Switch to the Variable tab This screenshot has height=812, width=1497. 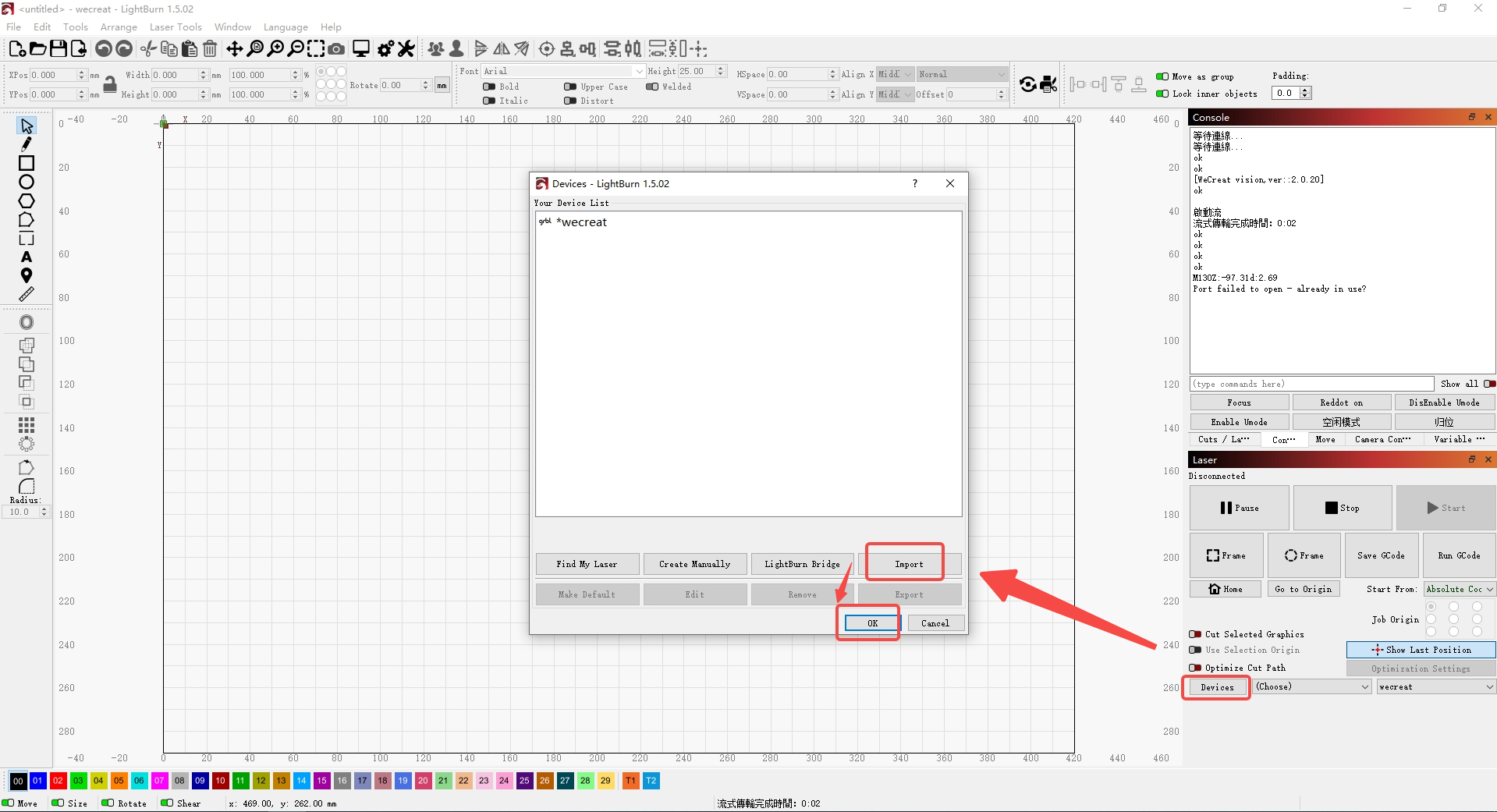click(1458, 439)
